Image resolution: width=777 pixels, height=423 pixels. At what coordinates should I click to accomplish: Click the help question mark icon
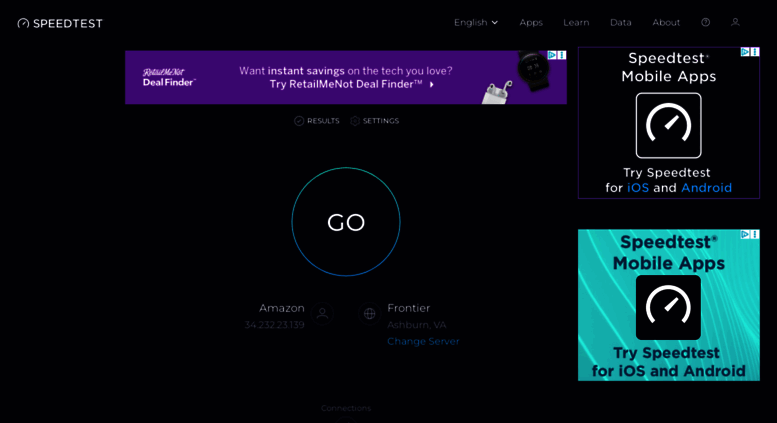(706, 22)
